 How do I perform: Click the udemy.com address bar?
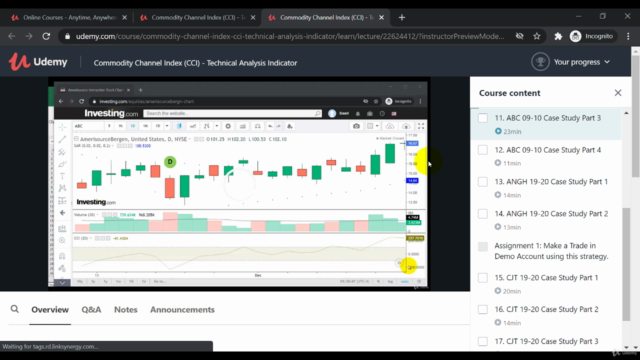290,36
